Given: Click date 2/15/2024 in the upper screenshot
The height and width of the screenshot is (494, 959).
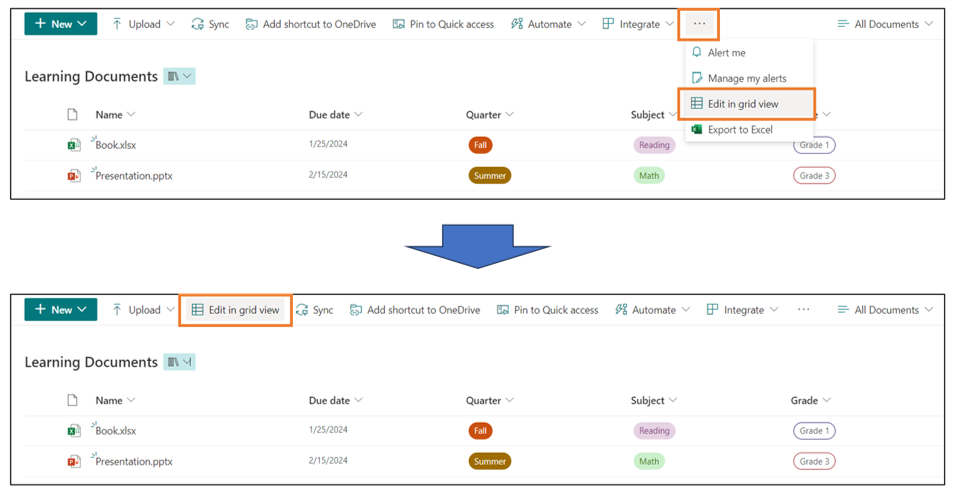Looking at the screenshot, I should point(328,175).
